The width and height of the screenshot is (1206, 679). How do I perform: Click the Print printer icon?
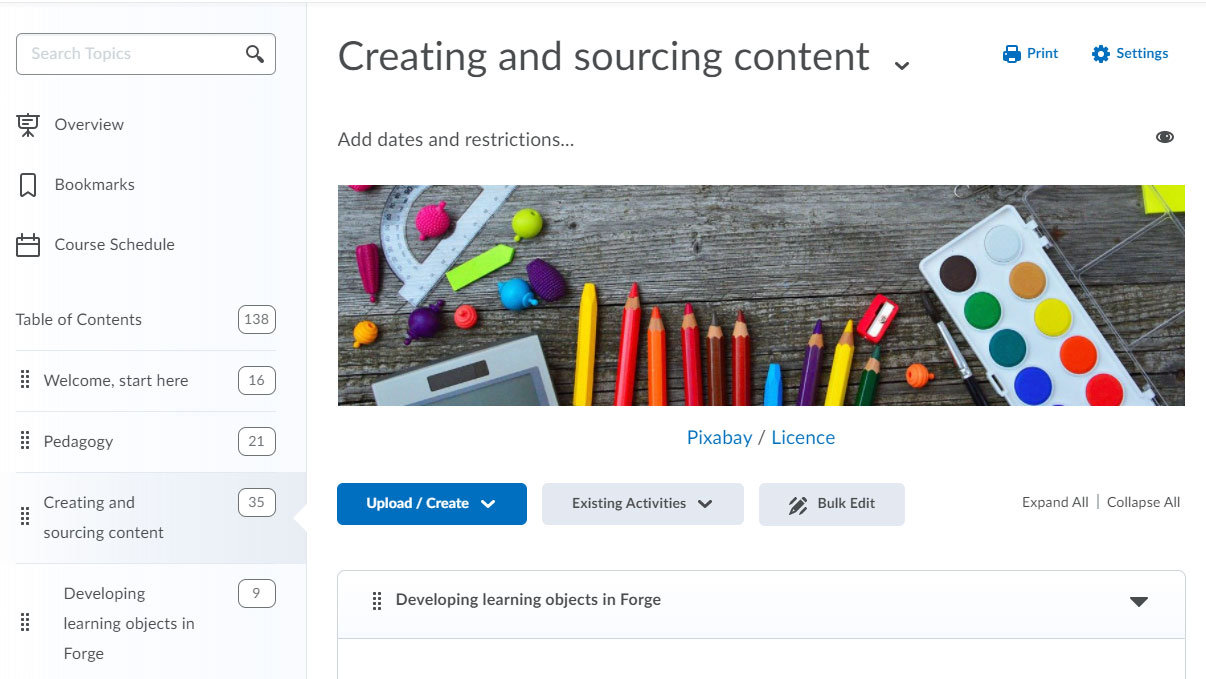coord(1012,54)
